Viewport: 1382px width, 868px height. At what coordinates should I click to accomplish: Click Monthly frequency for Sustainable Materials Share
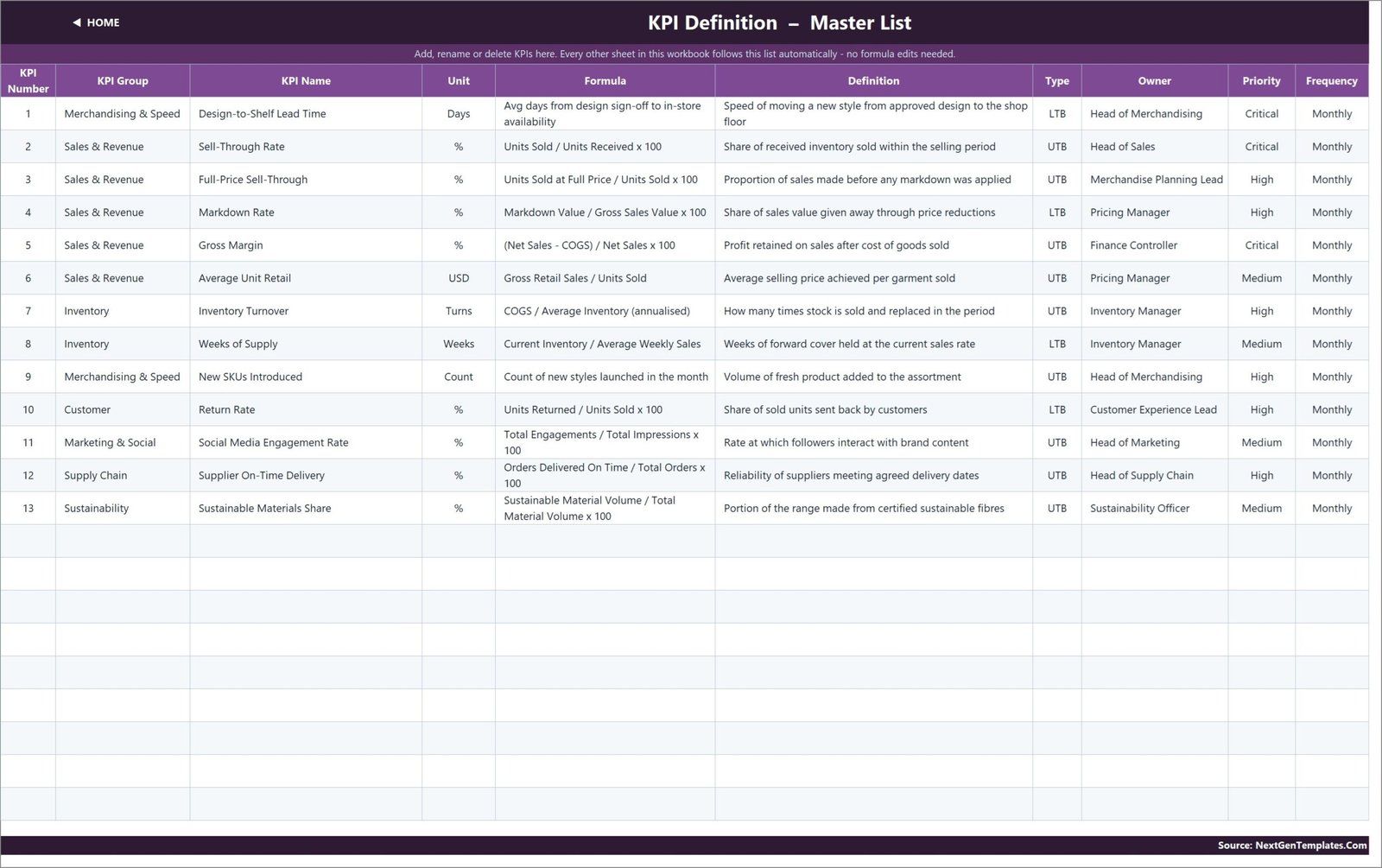point(1332,508)
